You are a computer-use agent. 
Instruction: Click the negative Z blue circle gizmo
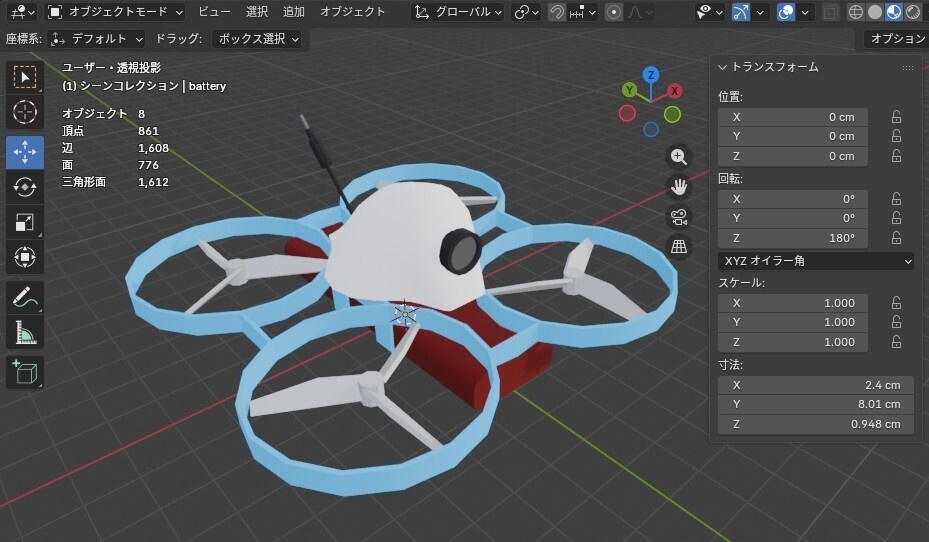[651, 129]
